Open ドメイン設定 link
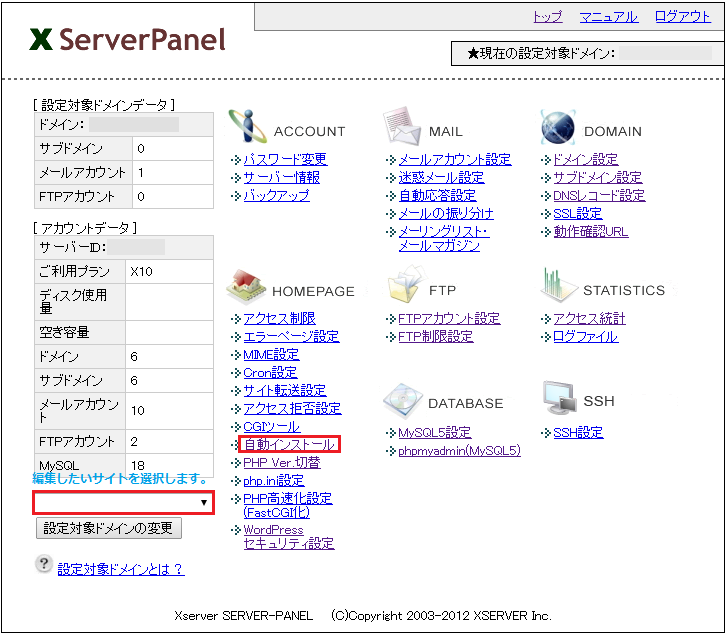The image size is (726, 634). (x=586, y=159)
